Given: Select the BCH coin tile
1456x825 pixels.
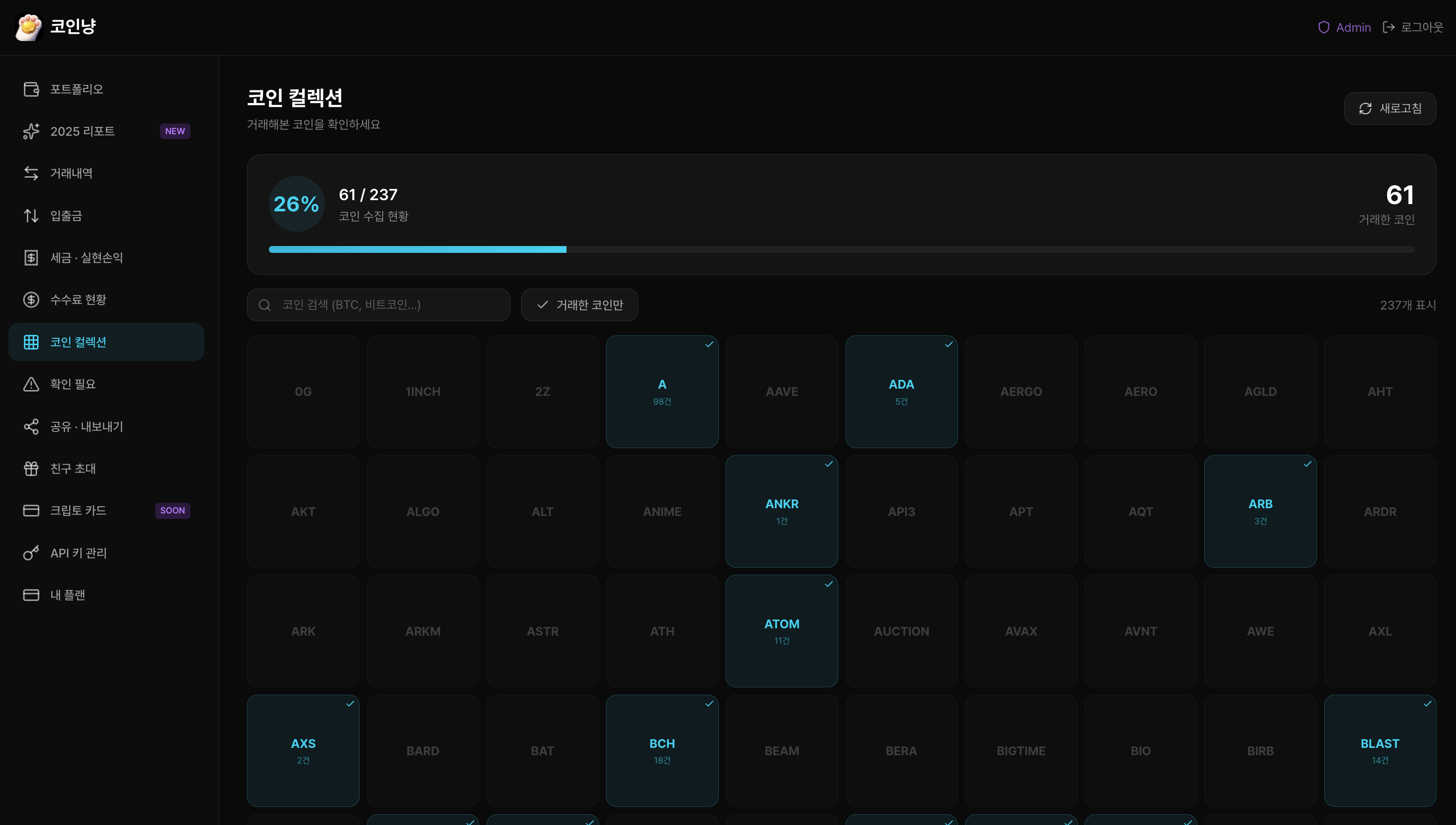Looking at the screenshot, I should coord(662,750).
